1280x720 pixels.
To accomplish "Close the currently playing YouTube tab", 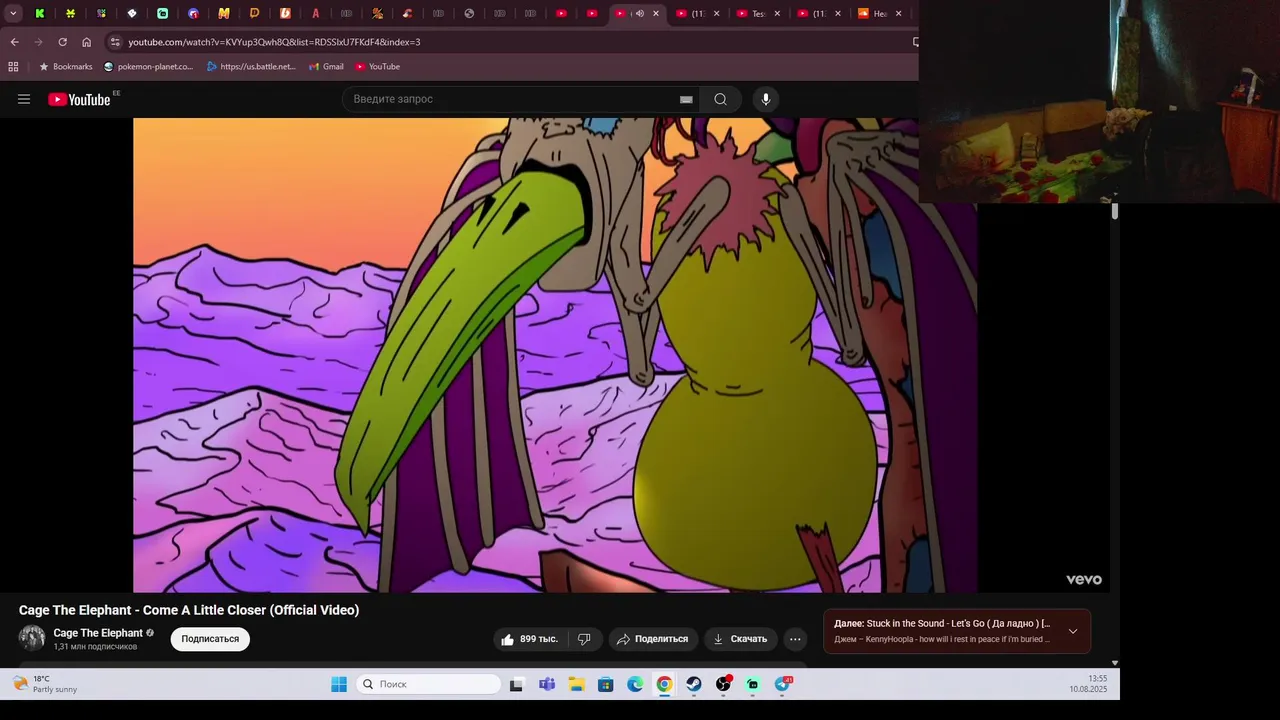I will [x=656, y=14].
